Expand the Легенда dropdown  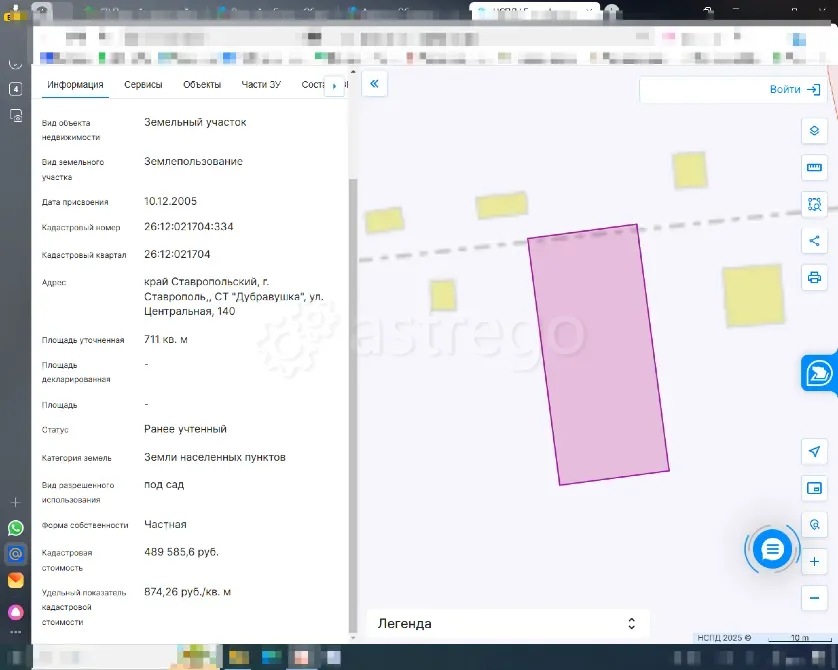506,623
